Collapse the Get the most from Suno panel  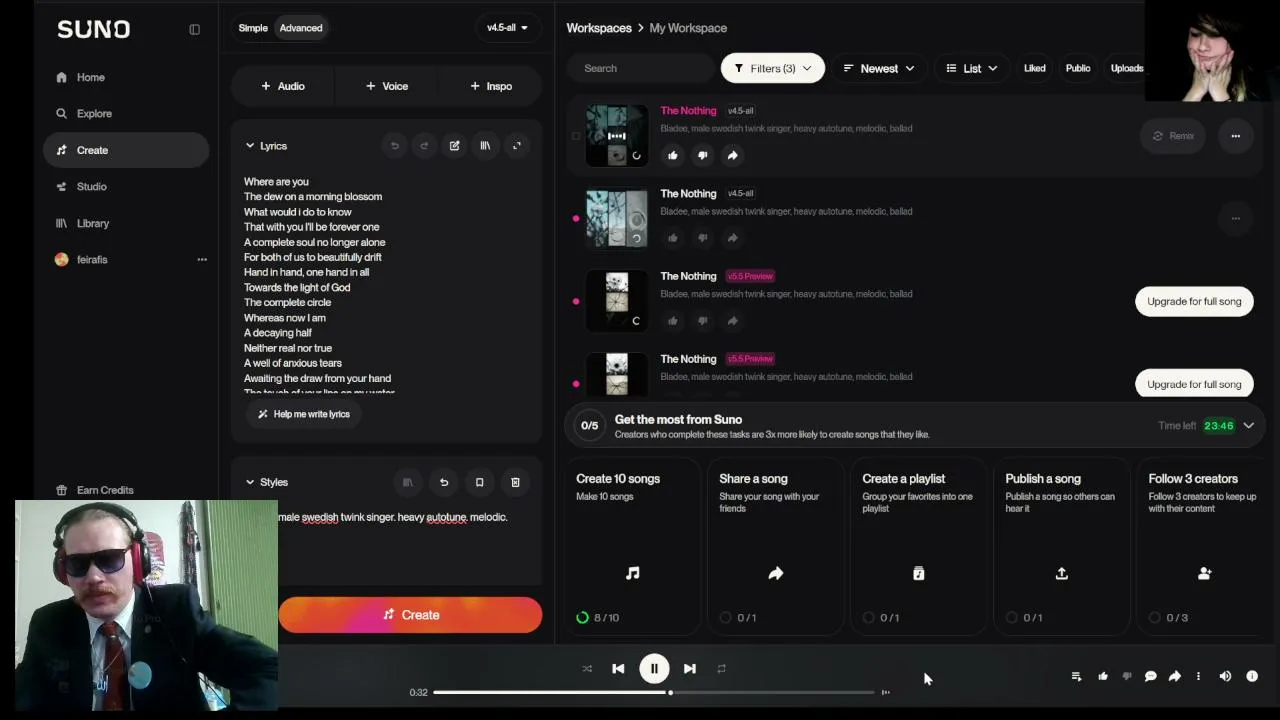pos(1249,426)
